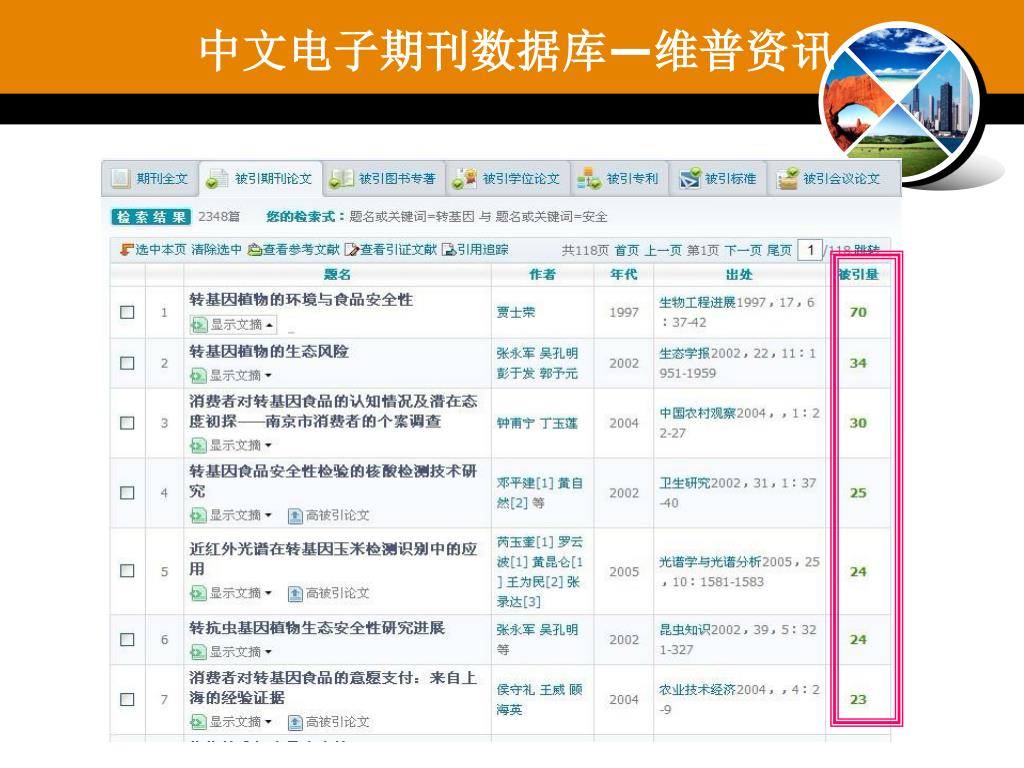Viewport: 1024px width, 768px height.
Task: Click the 被引图书专著 book icon
Action: tap(341, 178)
